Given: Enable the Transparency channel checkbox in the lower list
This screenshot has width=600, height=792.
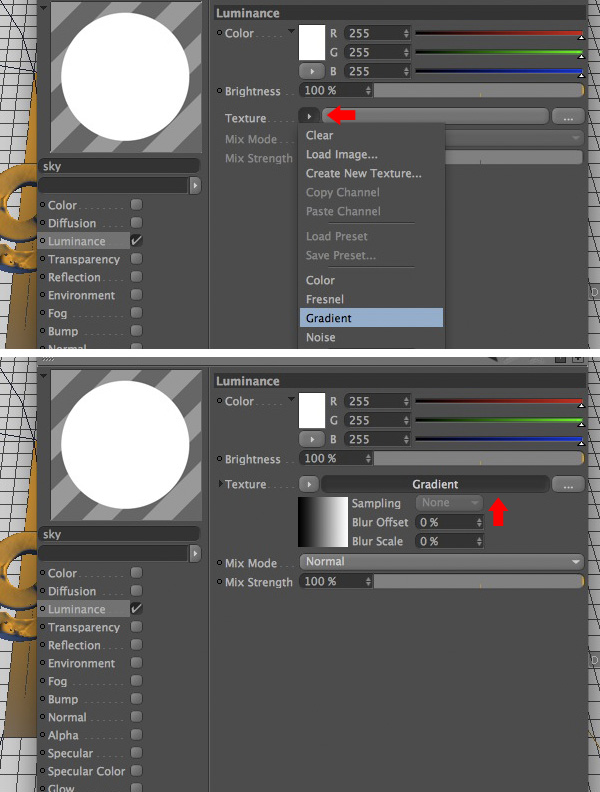Looking at the screenshot, I should coord(136,627).
